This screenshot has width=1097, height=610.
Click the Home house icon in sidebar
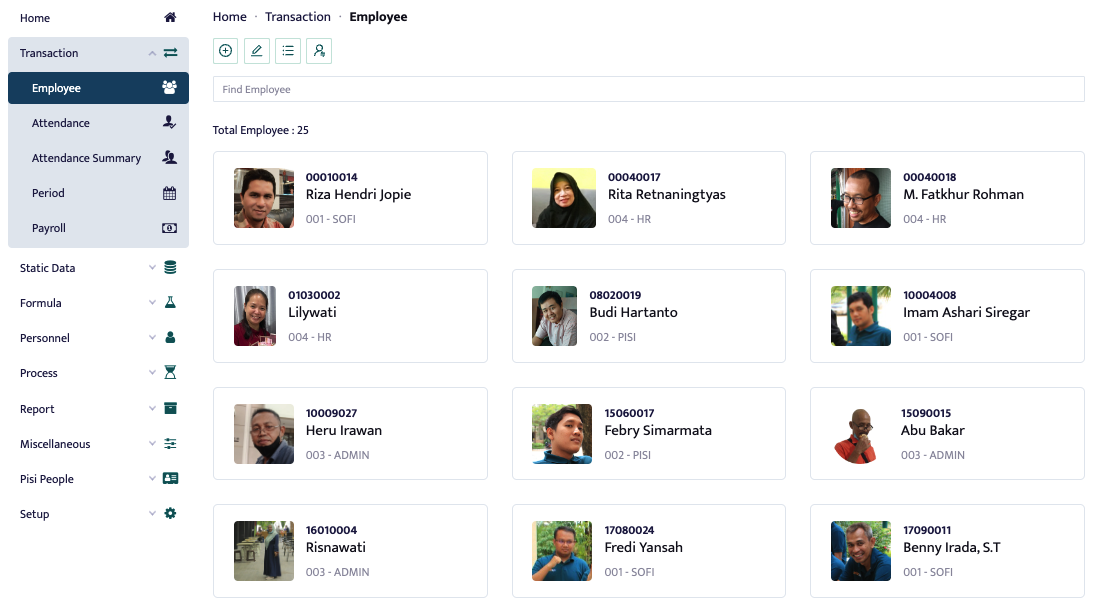pyautogui.click(x=170, y=17)
